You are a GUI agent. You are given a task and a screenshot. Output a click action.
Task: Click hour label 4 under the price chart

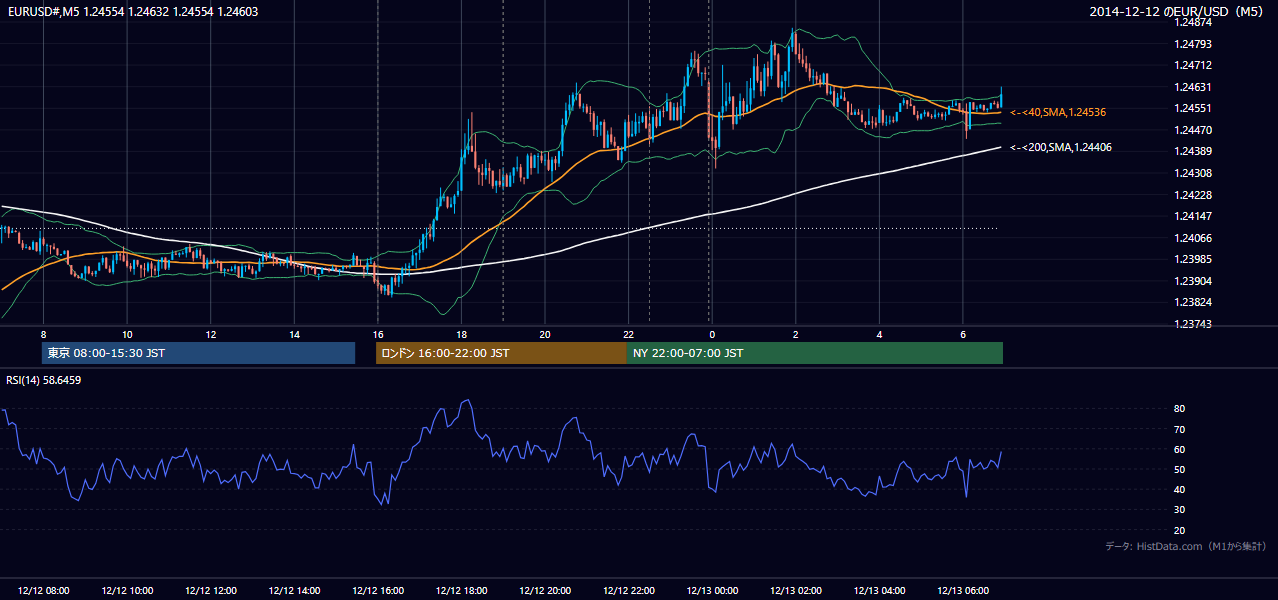point(879,333)
